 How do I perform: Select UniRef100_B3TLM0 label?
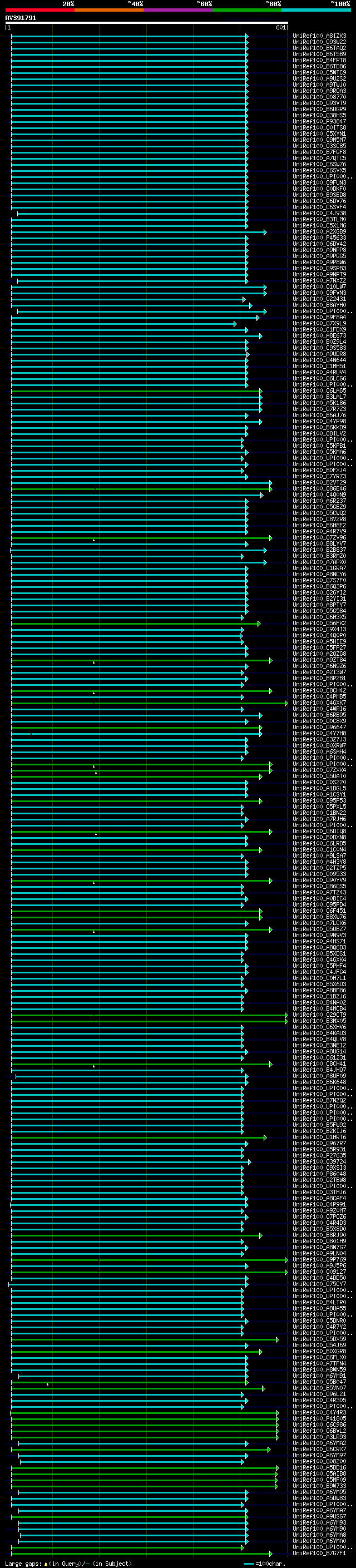319,220
